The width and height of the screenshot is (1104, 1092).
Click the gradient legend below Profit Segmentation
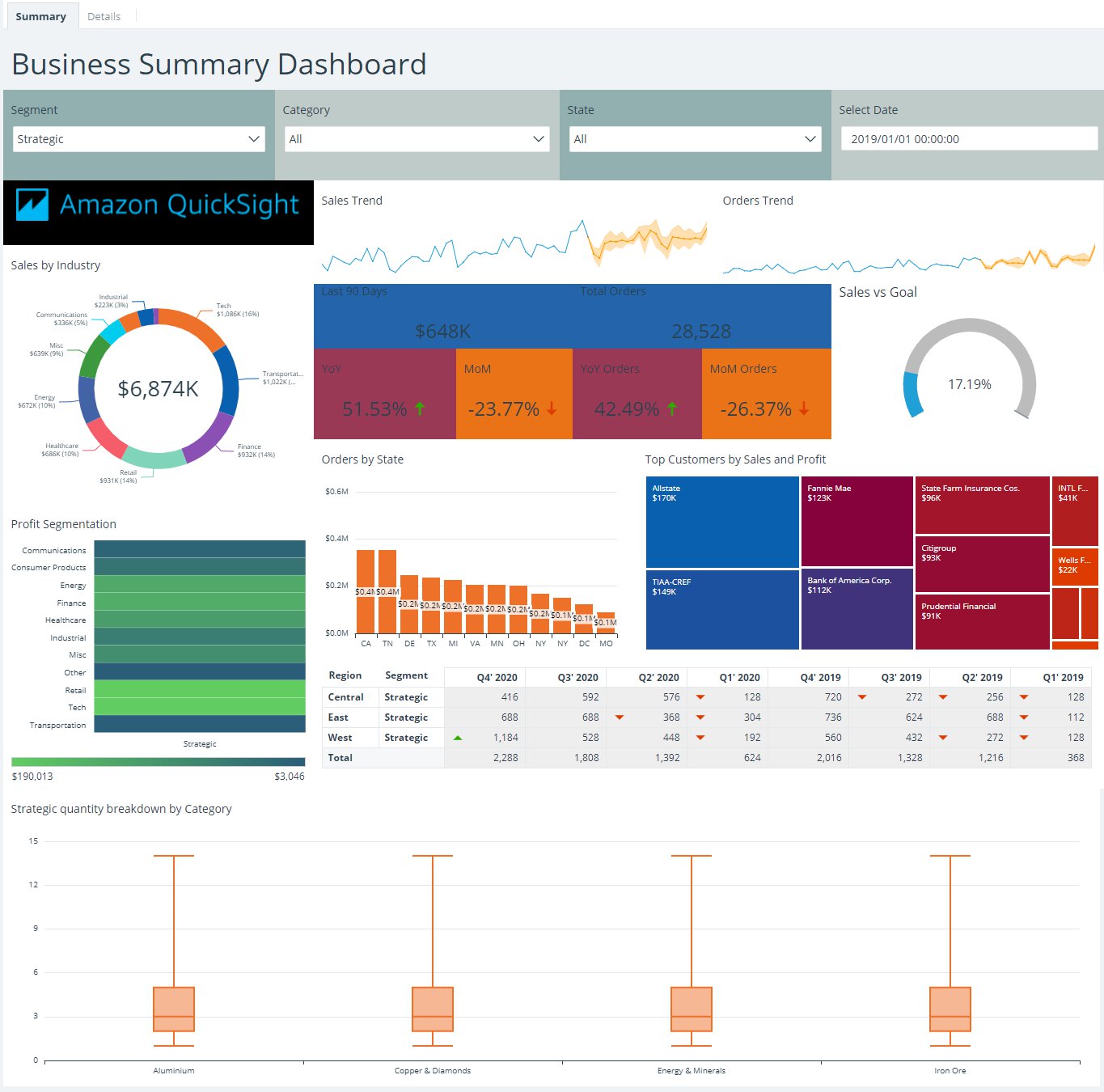(157, 761)
